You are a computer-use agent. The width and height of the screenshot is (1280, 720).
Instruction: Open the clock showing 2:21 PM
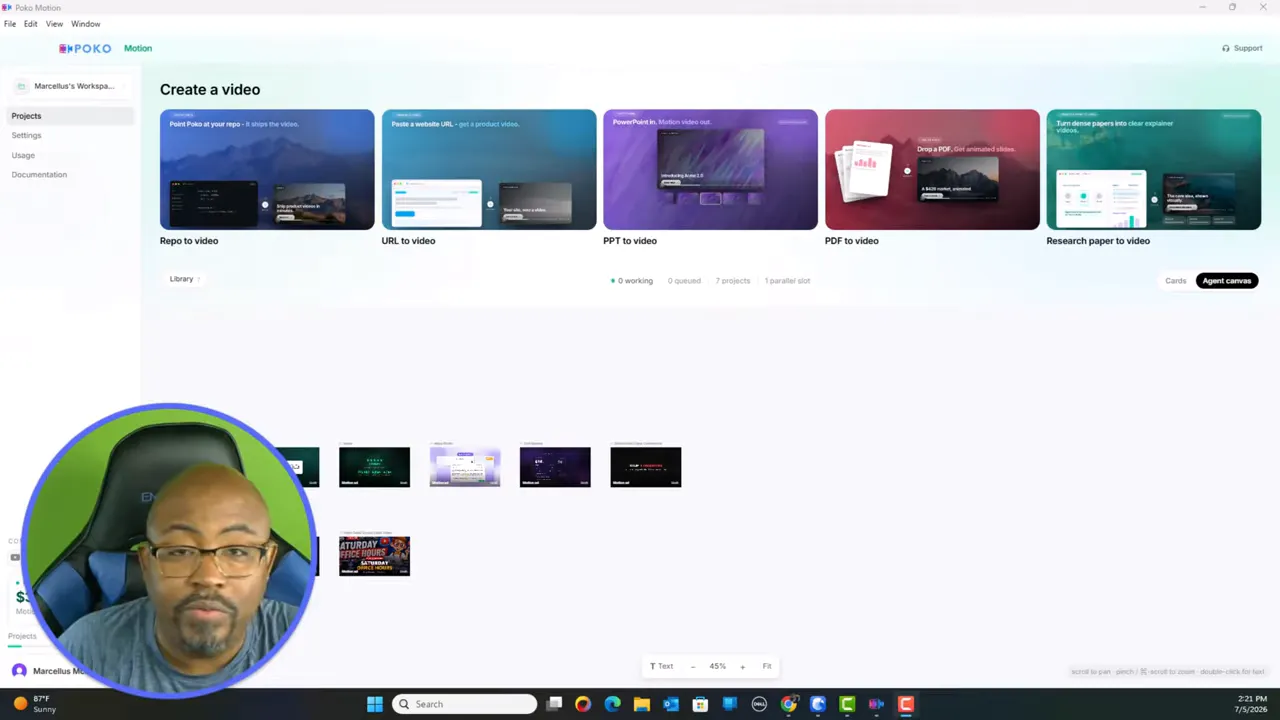[1252, 704]
